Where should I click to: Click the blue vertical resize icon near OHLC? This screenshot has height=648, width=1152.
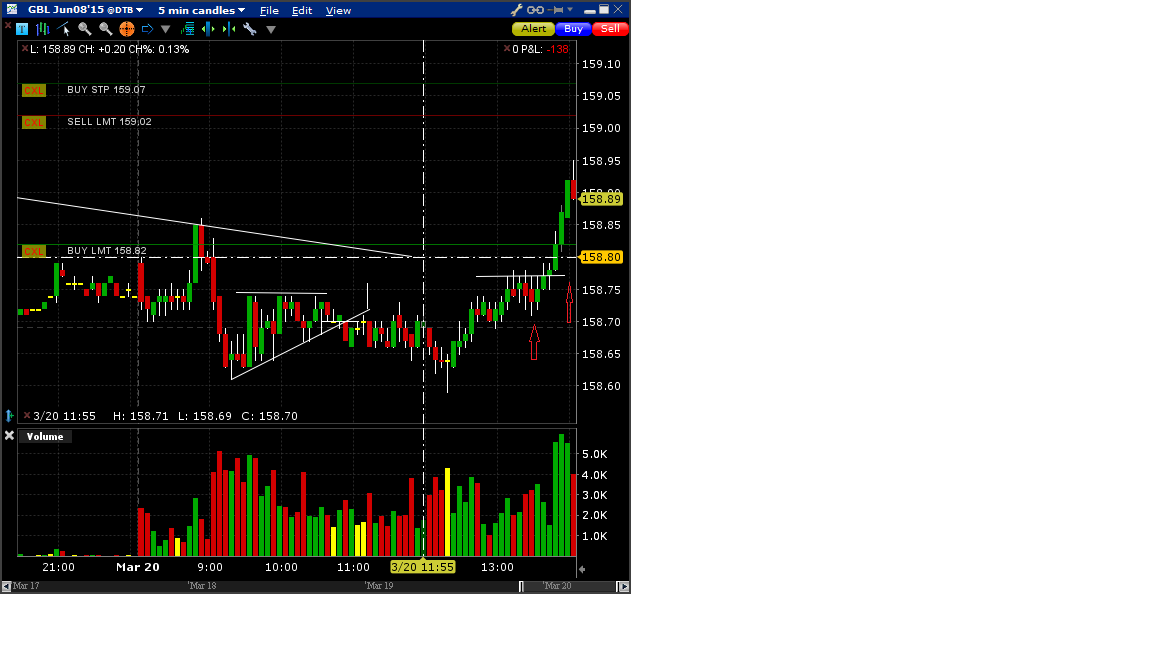point(10,416)
